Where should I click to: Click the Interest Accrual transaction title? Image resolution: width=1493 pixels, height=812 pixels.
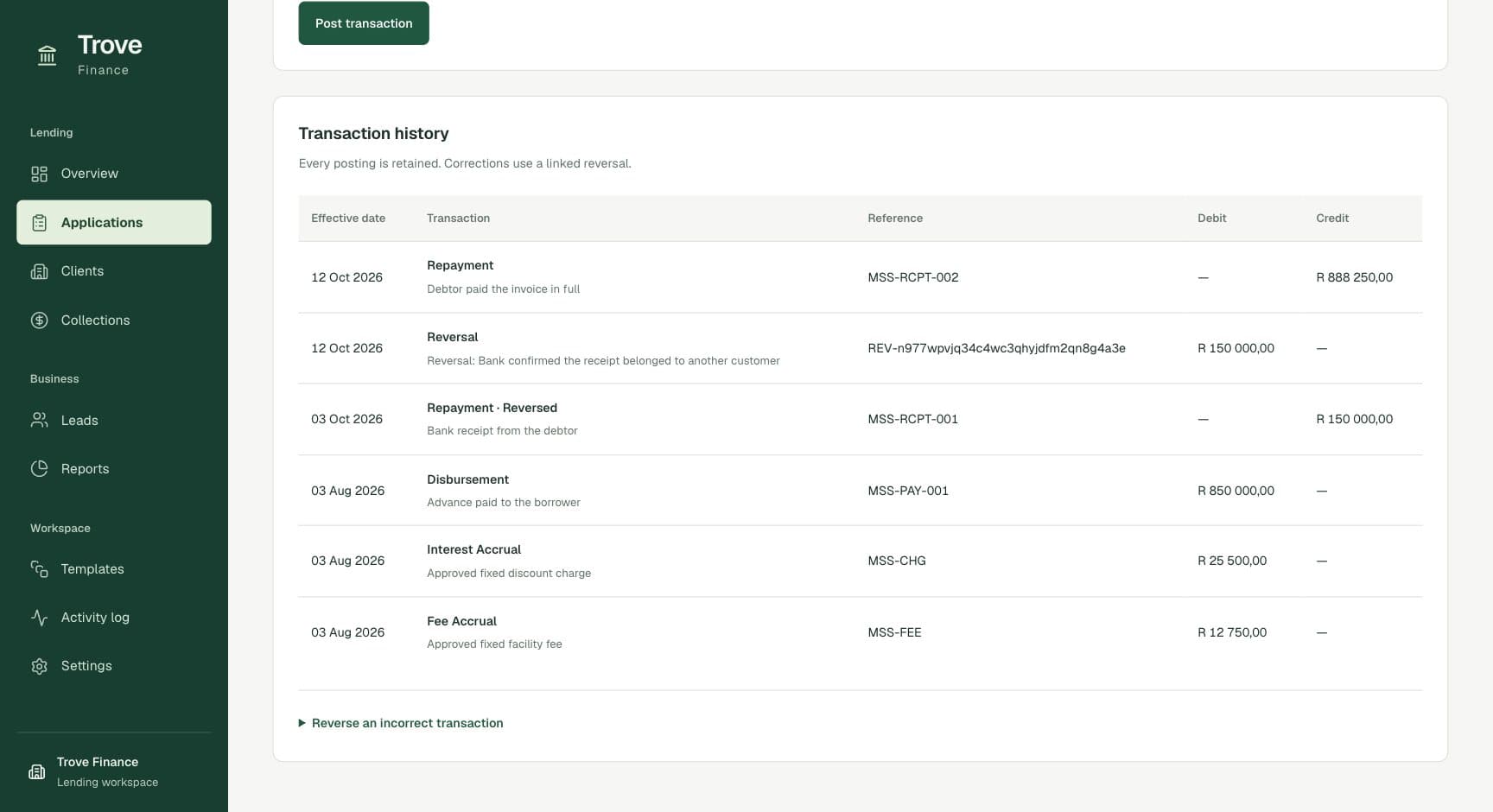tap(473, 549)
